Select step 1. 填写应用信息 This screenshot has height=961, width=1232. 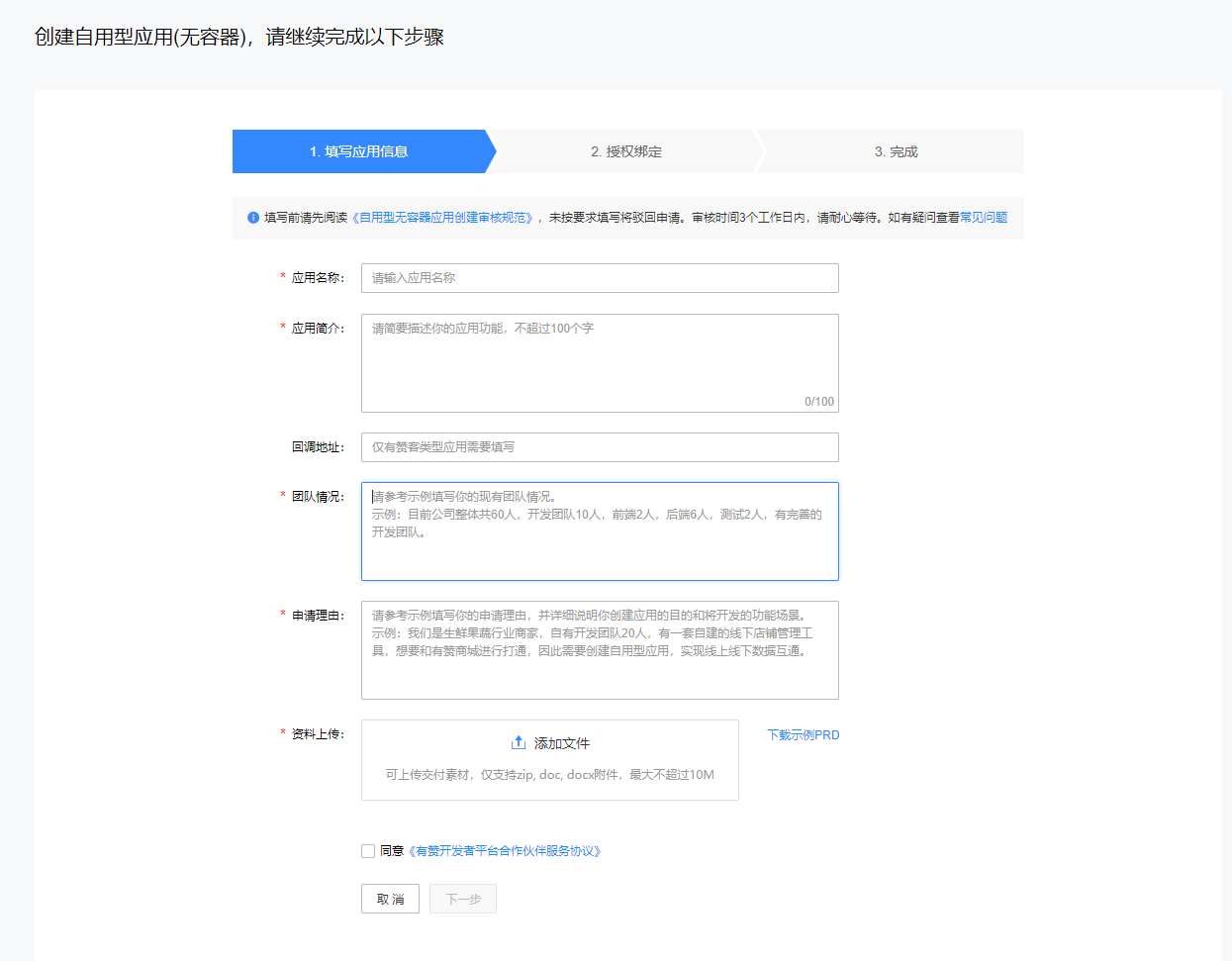(x=359, y=151)
